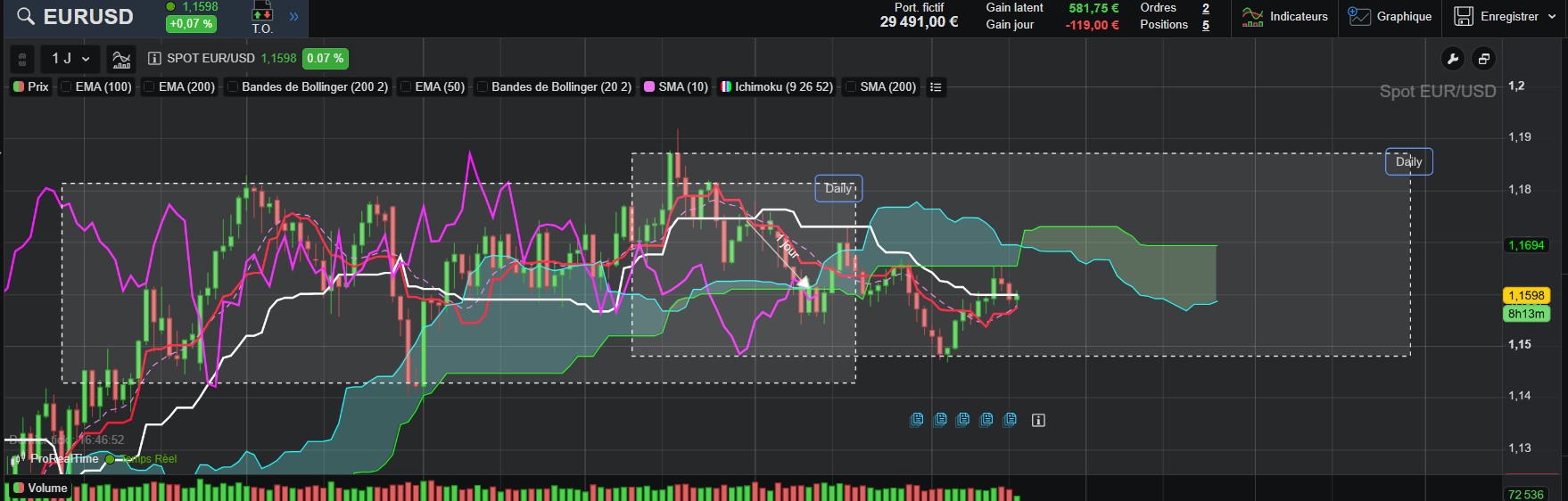This screenshot has height=501, width=1568.
Task: Tick the Bandes de Bollinger (200 2) checkbox
Action: coord(233,87)
